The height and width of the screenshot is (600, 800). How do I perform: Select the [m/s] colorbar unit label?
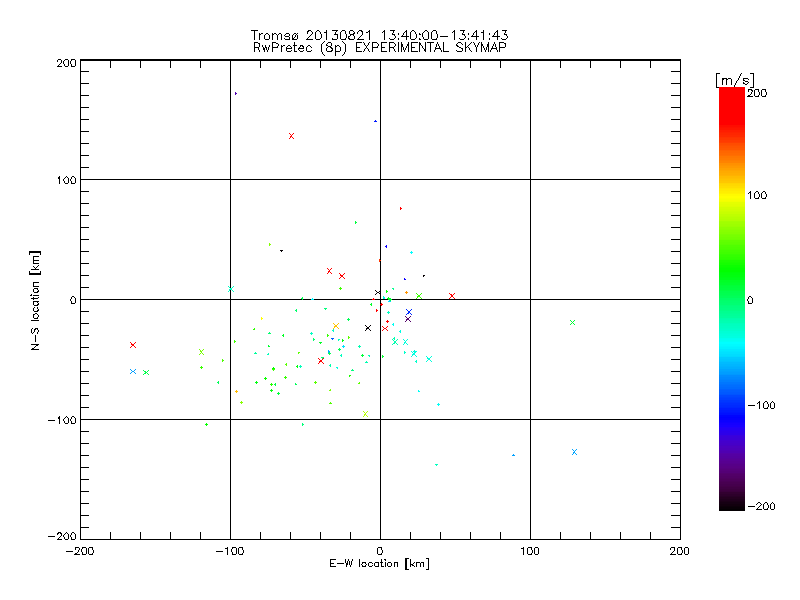[734, 80]
